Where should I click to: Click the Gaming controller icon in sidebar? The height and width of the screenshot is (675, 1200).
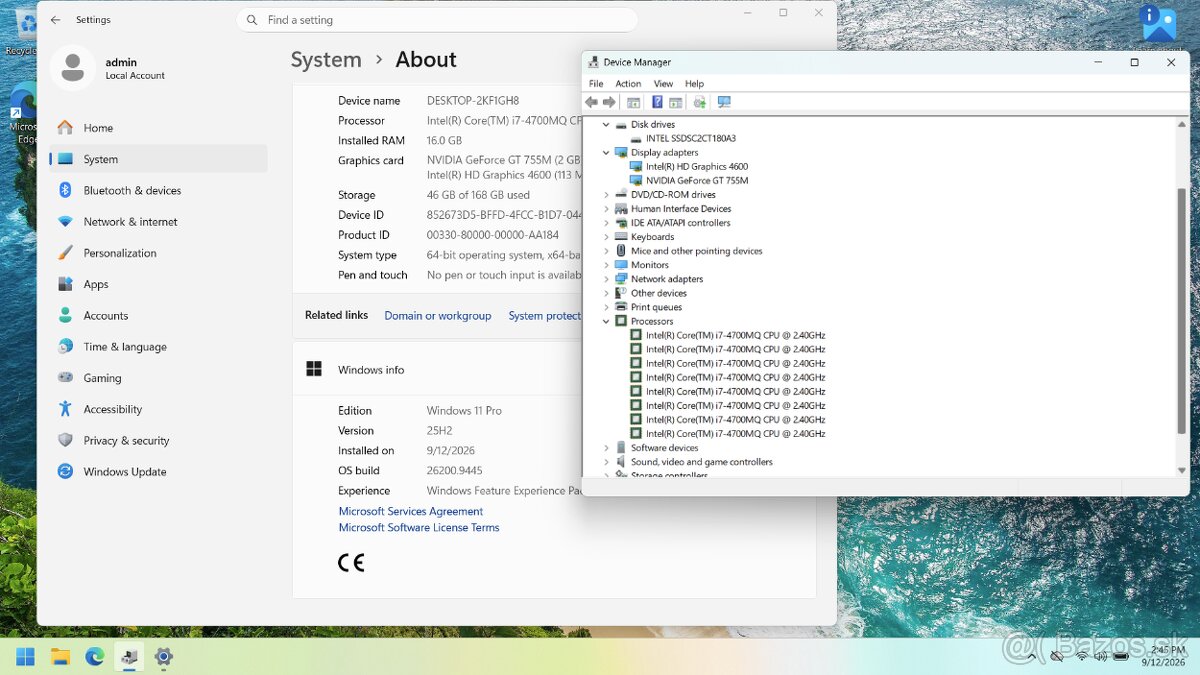pos(65,378)
